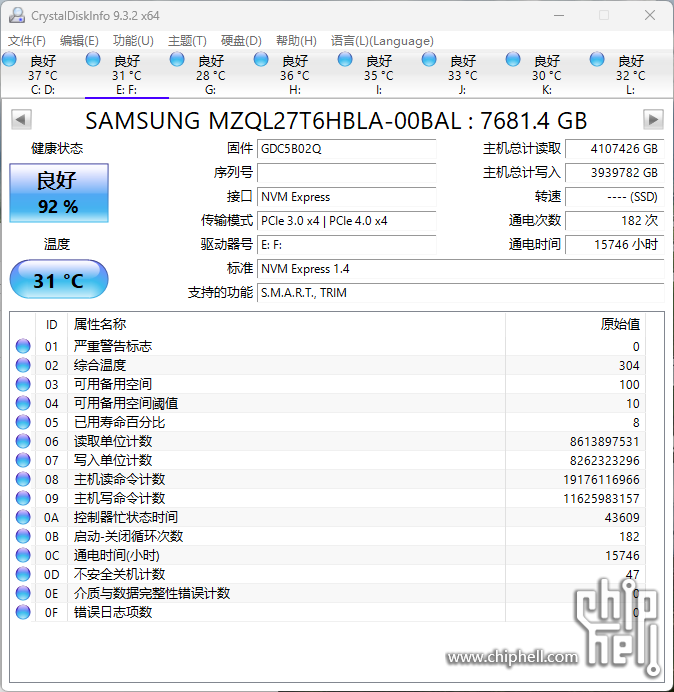
Task: Click status orb of row 0D 不安全关机计数
Action: (23, 574)
